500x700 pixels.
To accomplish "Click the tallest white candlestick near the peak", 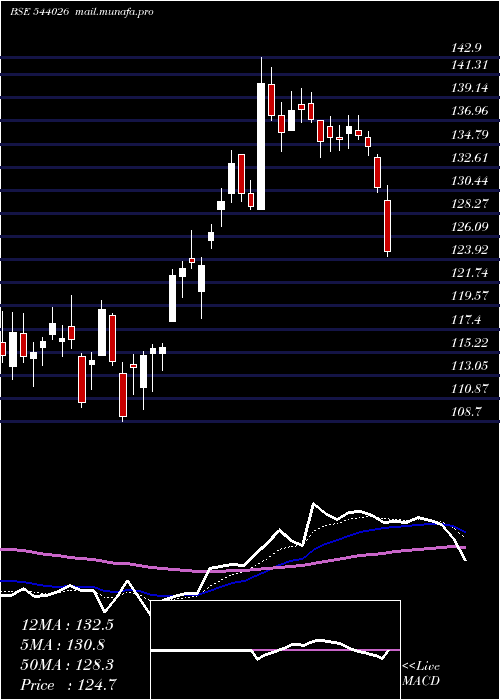I will pos(261,146).
